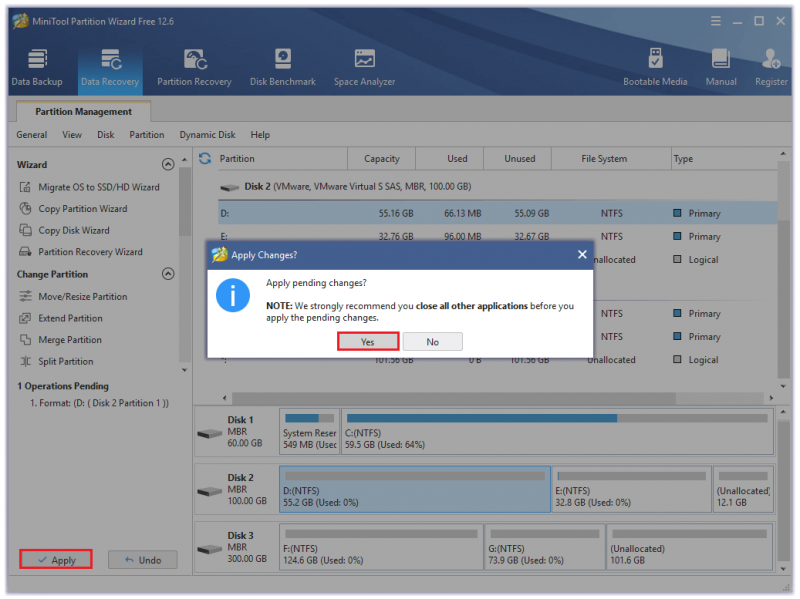Open the Partition Recovery tool
This screenshot has height=599, width=800.
point(194,67)
